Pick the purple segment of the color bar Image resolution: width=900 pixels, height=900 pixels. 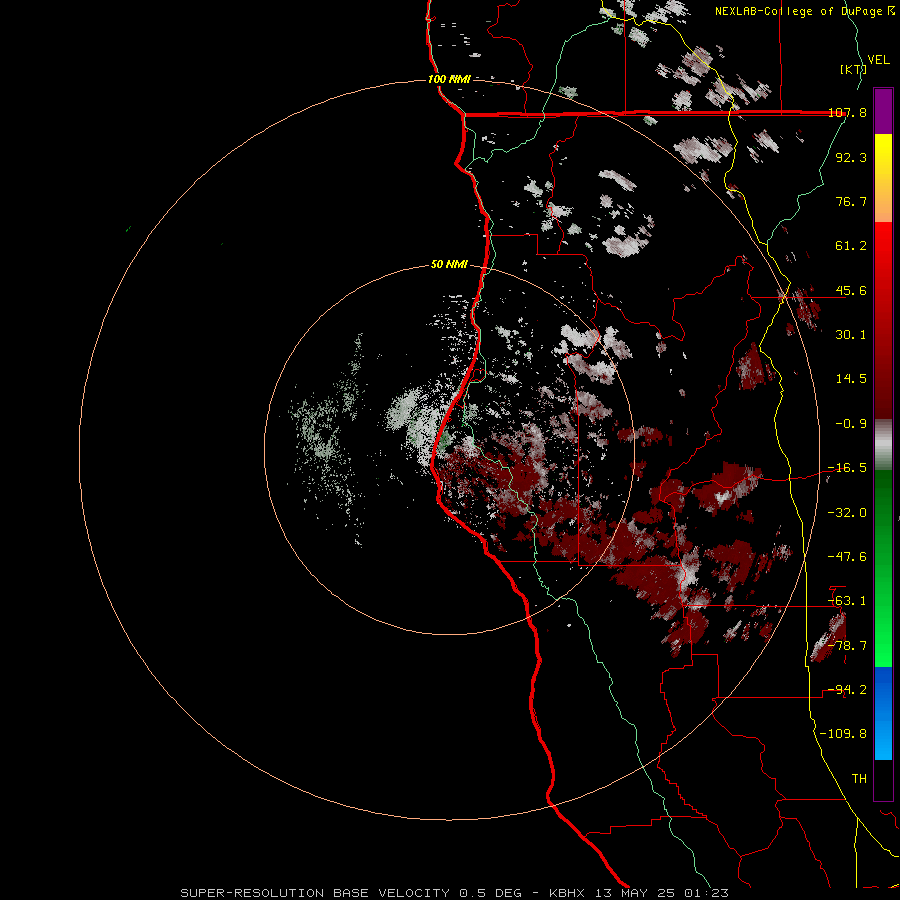[883, 111]
